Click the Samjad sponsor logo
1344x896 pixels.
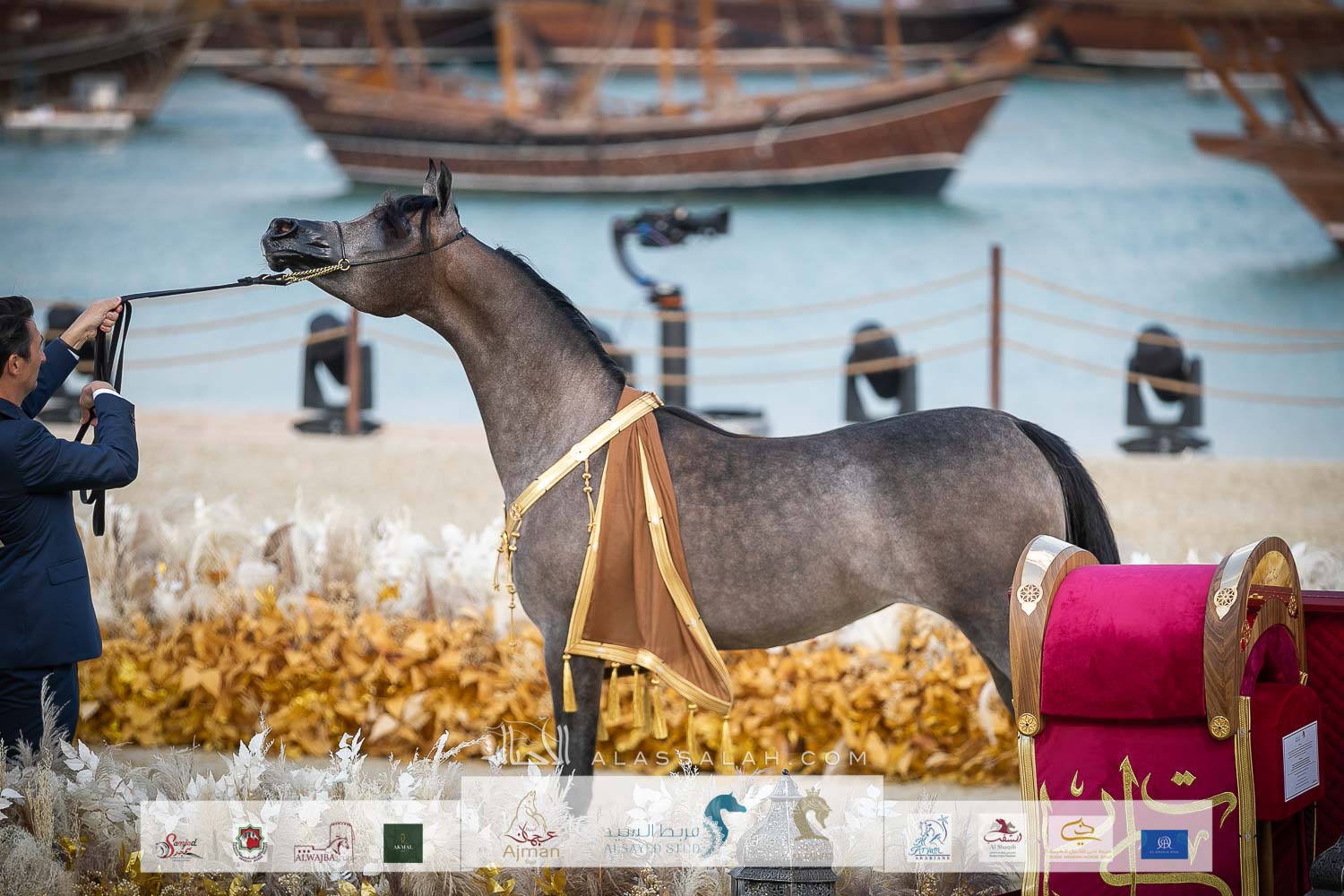(x=177, y=843)
